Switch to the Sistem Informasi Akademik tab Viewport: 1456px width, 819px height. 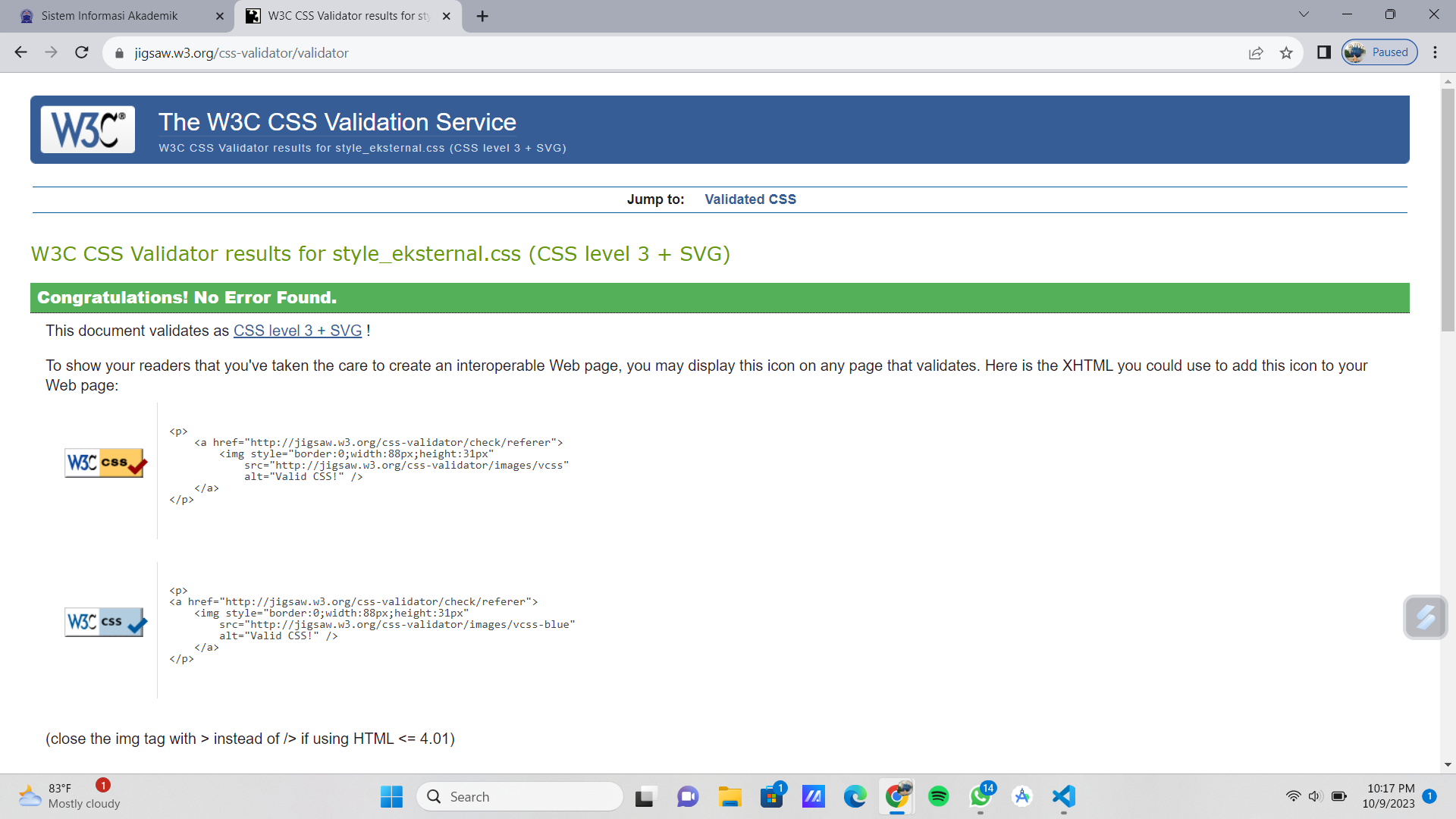coord(110,16)
